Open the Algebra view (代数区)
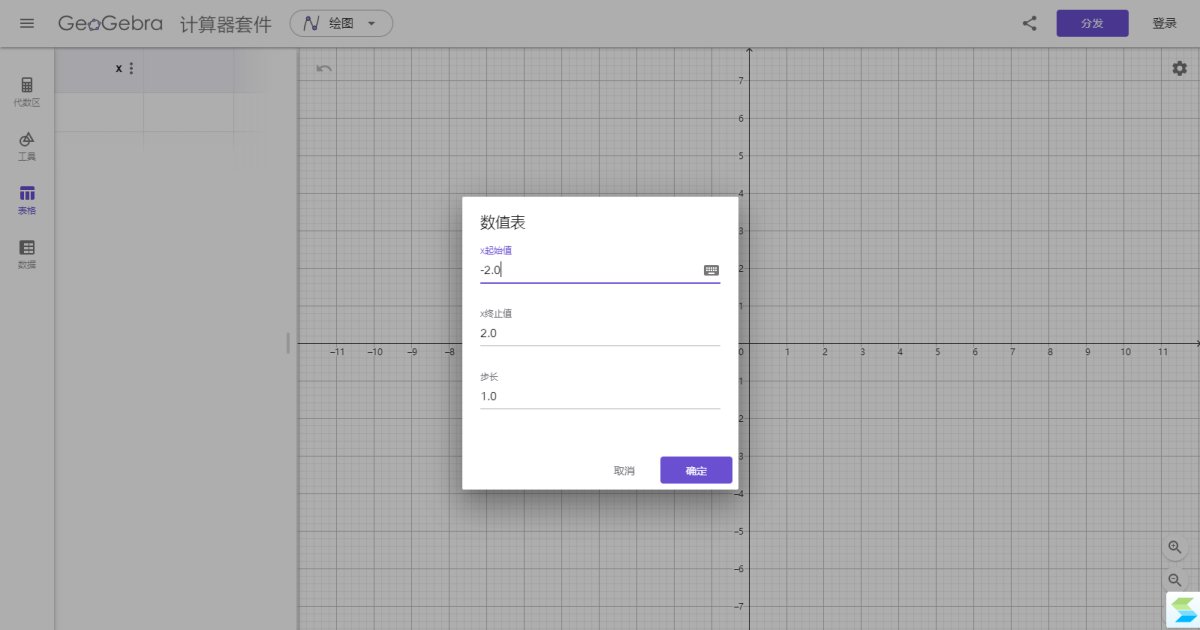1200x630 pixels. pyautogui.click(x=26, y=90)
